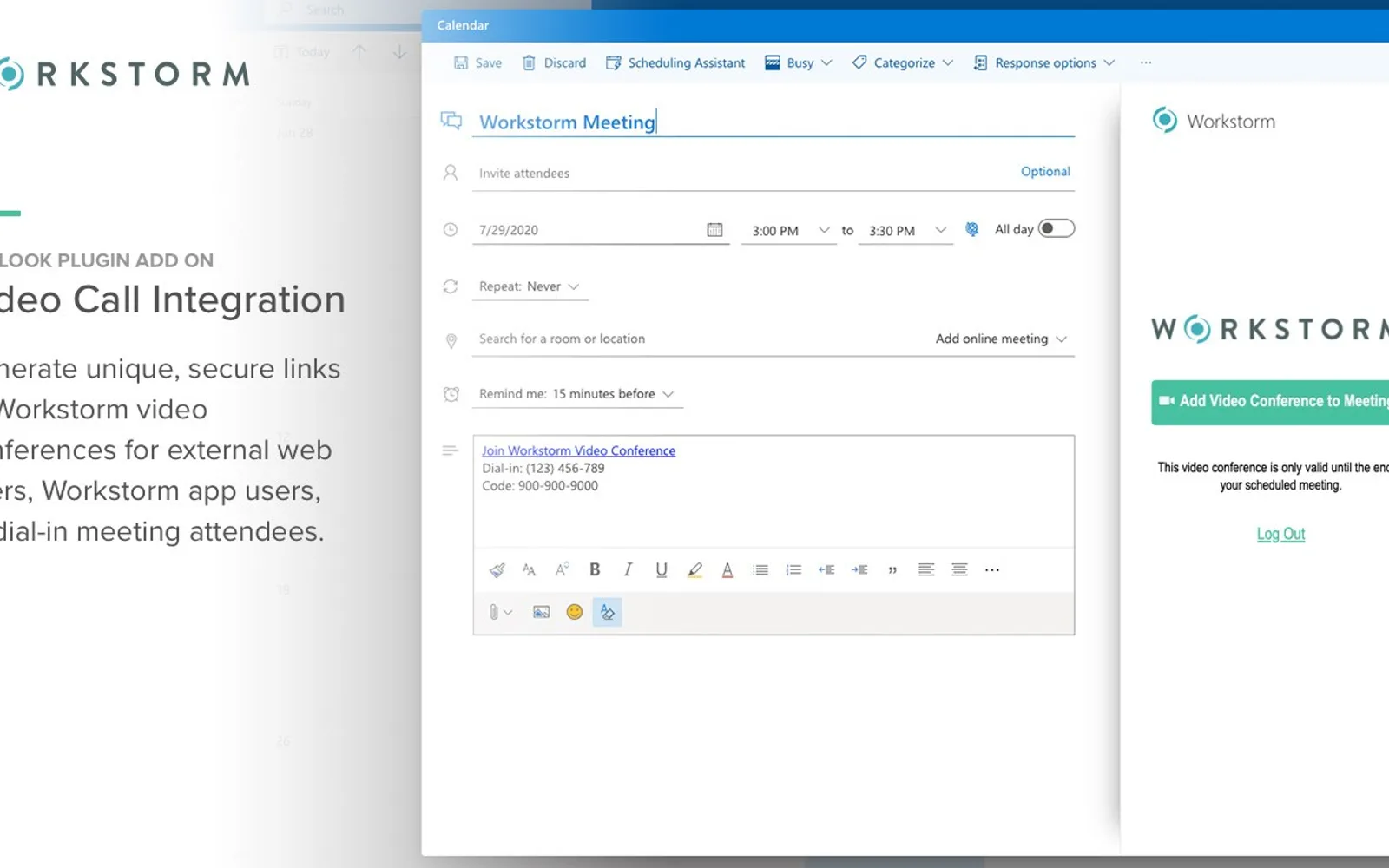Open the attach file dropdown
Image resolution: width=1389 pixels, height=868 pixels.
pos(500,612)
